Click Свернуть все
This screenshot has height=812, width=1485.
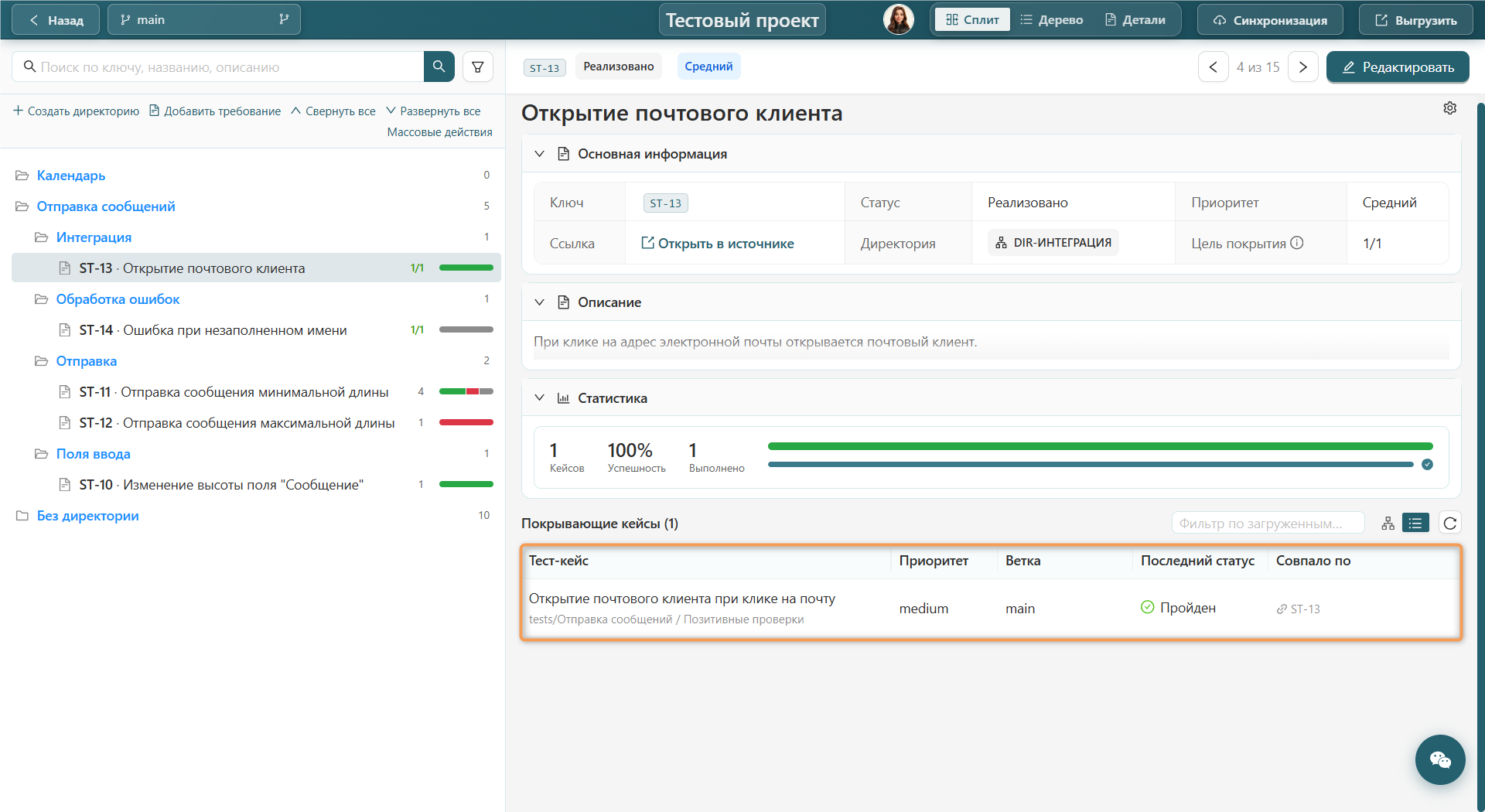click(333, 111)
